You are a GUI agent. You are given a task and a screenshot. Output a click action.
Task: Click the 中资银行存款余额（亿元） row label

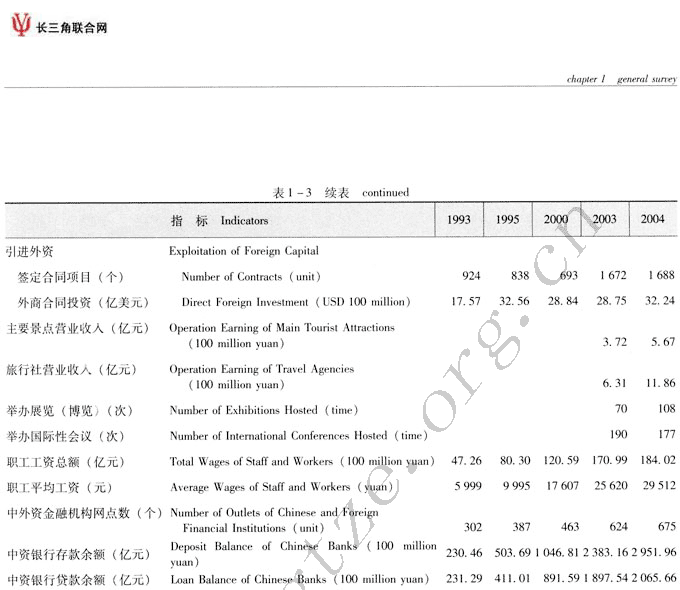pyautogui.click(x=78, y=554)
